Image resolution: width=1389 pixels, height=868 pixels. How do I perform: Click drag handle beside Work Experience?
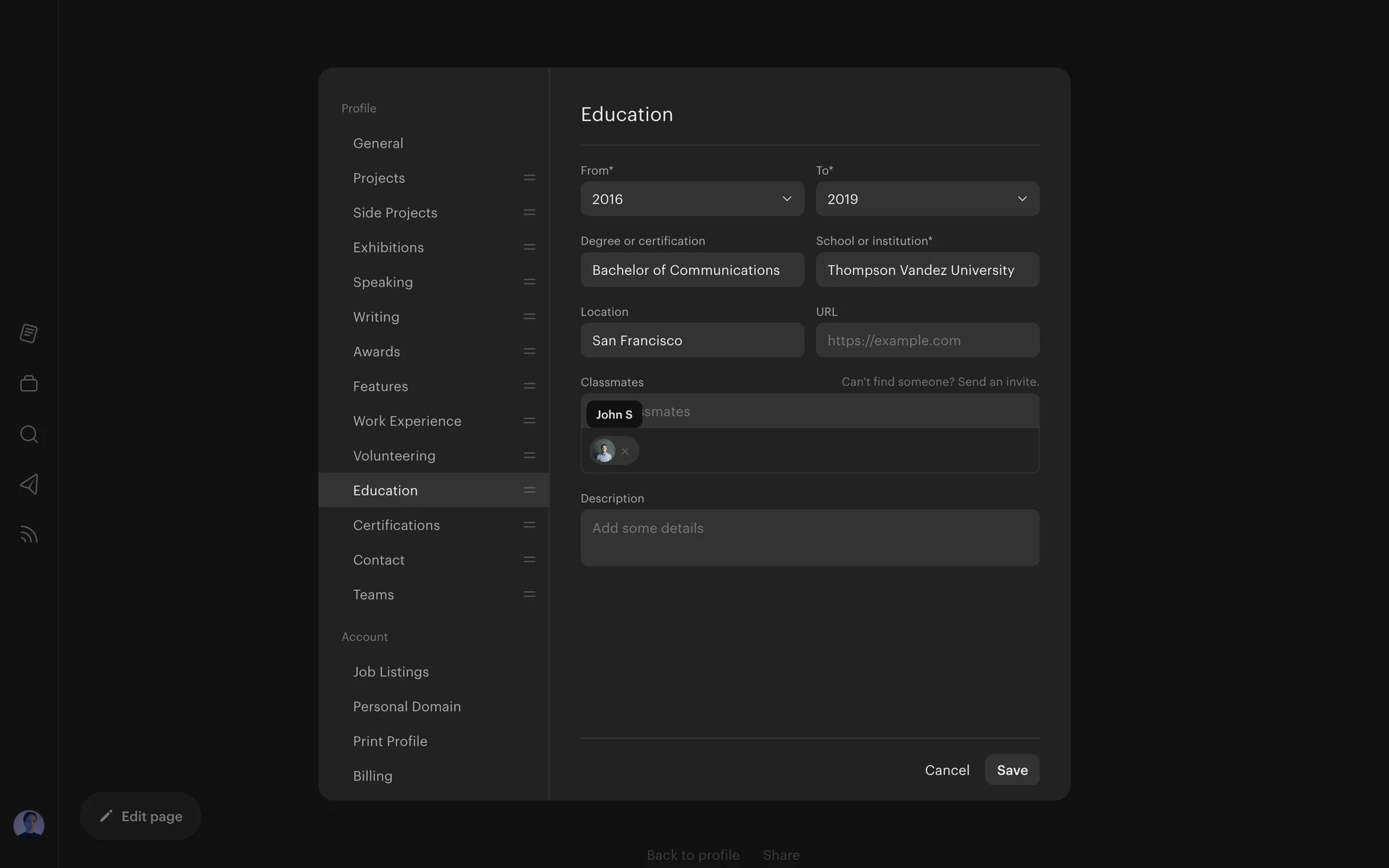coord(529,421)
